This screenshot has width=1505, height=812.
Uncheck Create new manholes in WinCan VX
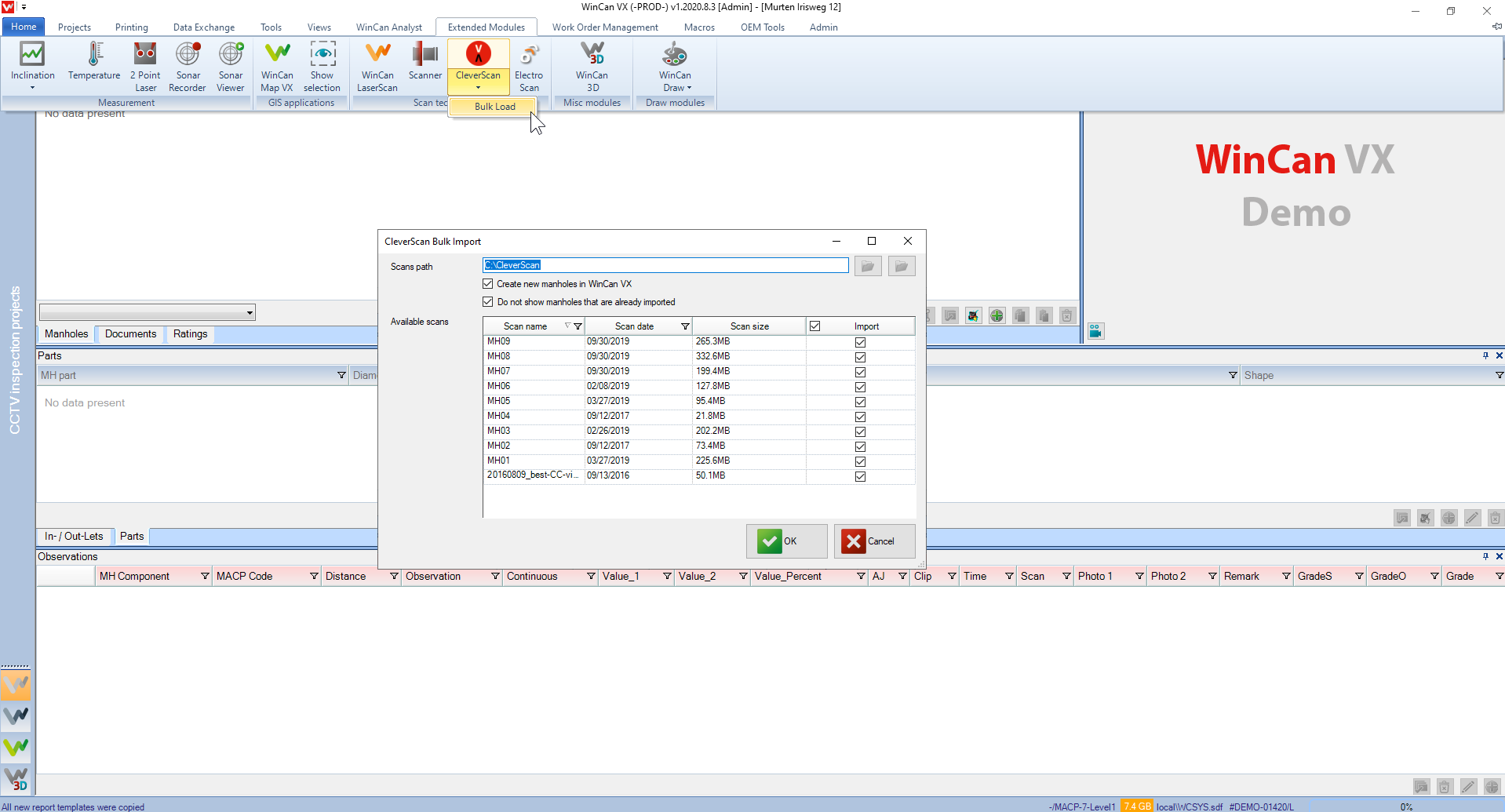point(487,283)
